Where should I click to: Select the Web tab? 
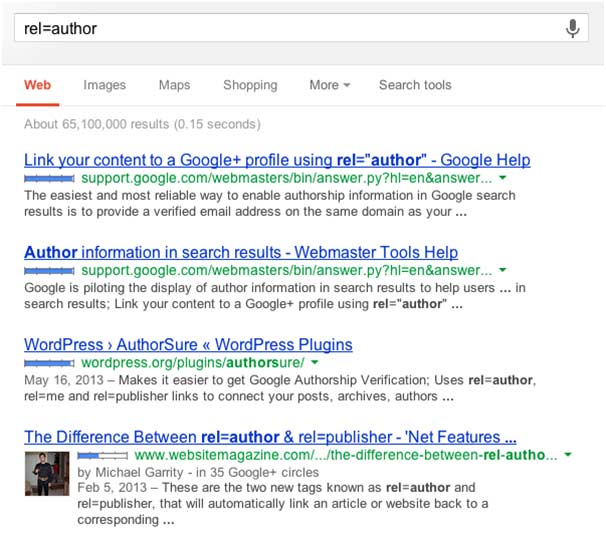[37, 85]
